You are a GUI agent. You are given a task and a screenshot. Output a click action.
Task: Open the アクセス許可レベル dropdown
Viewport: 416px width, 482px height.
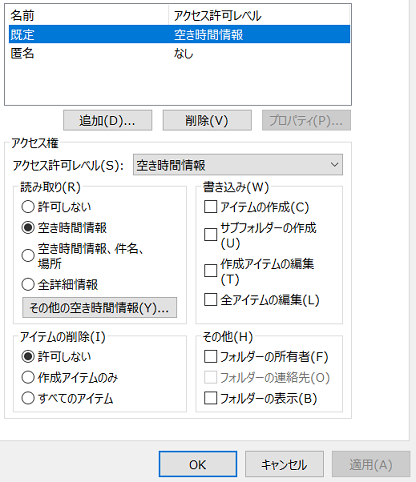pyautogui.click(x=238, y=165)
